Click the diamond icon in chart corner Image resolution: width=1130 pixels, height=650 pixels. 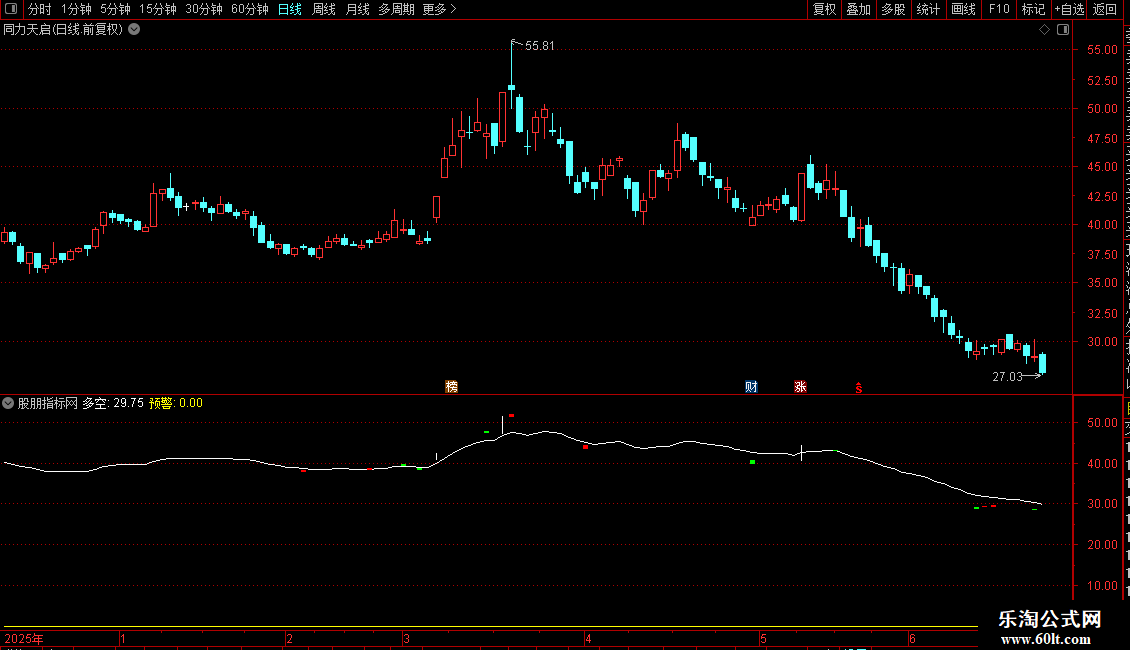(x=1044, y=30)
